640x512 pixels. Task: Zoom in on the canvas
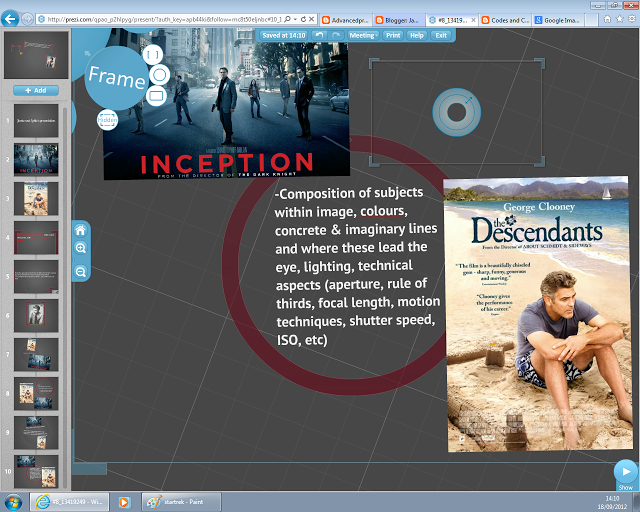pyautogui.click(x=81, y=248)
